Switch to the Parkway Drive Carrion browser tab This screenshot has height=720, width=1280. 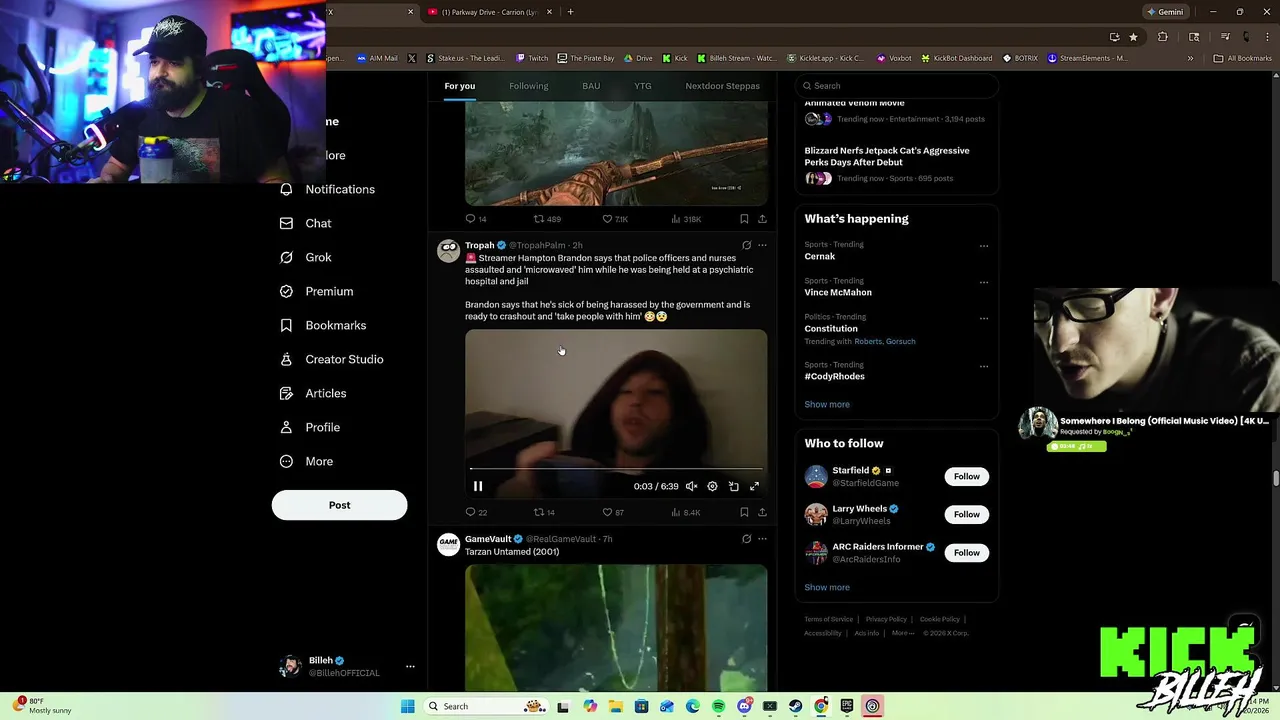point(488,12)
